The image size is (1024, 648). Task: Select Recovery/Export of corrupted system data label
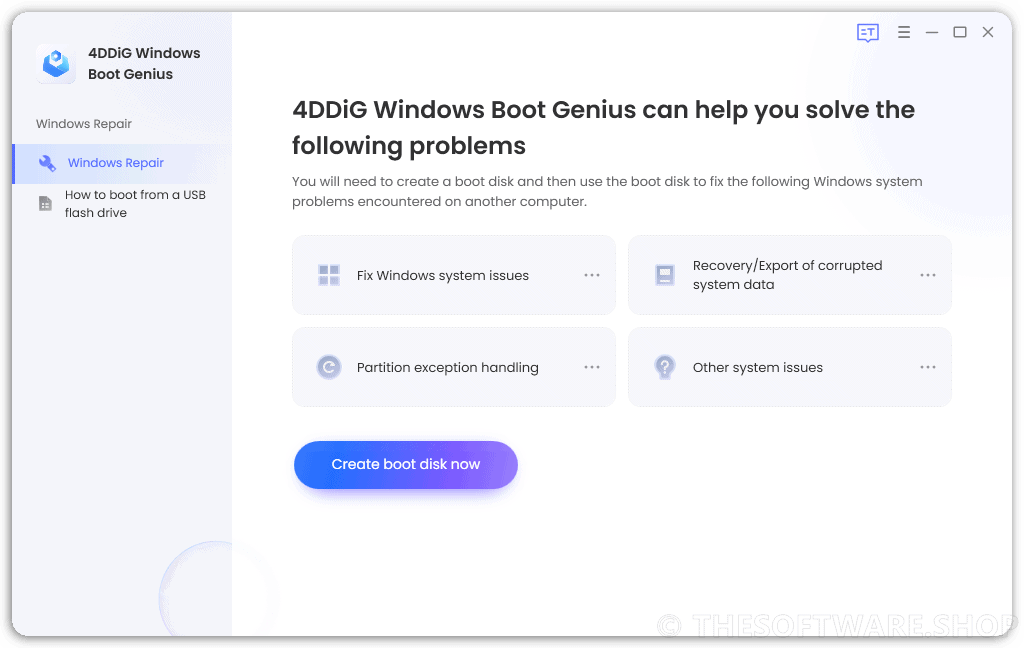click(x=787, y=275)
